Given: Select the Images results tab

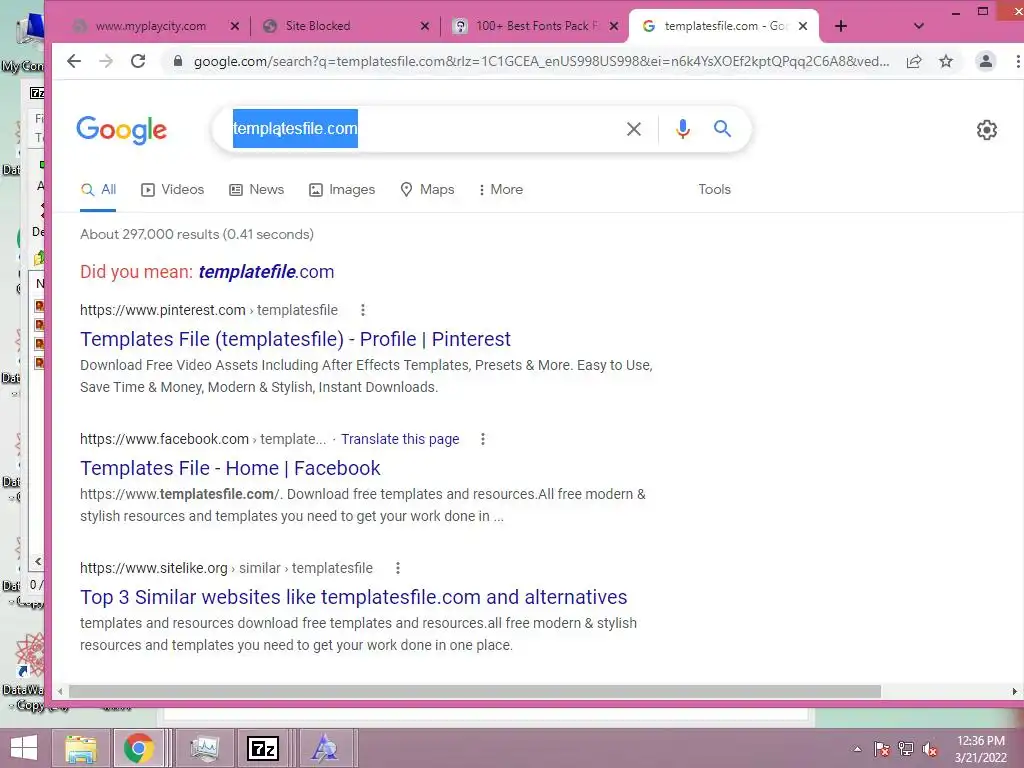Looking at the screenshot, I should pos(342,189).
